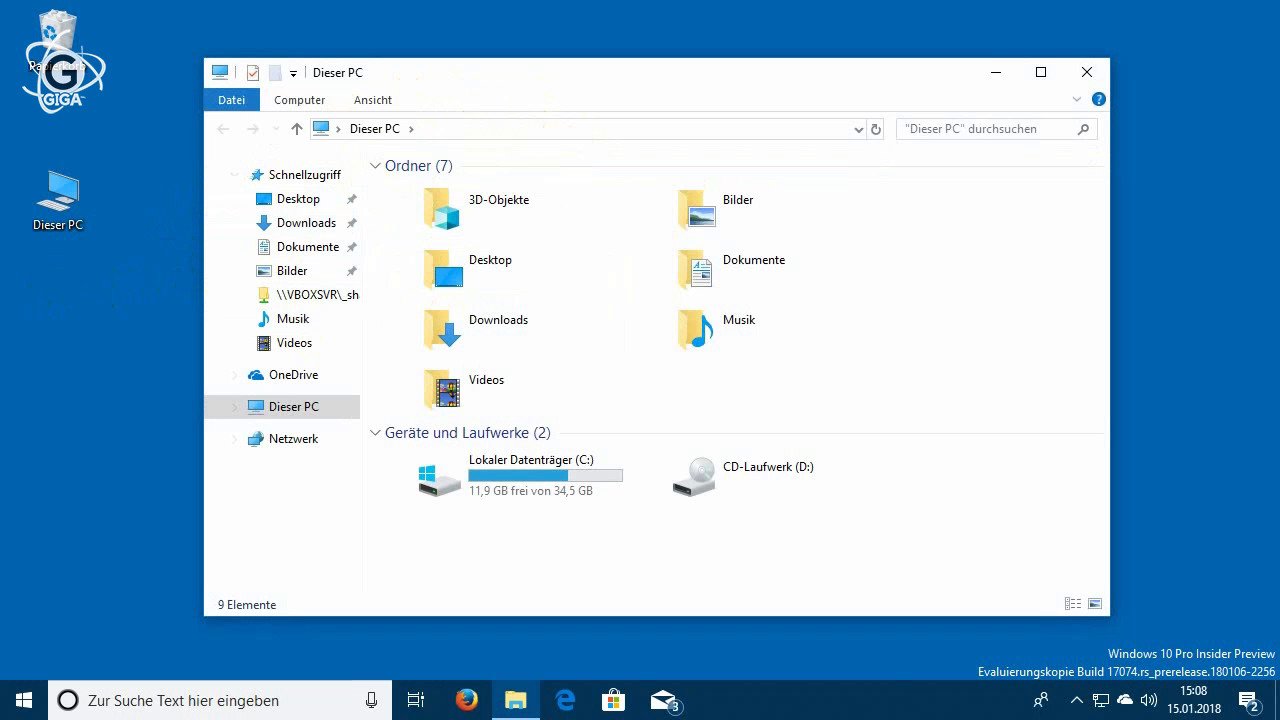Click the blue Help question mark icon
Image resolution: width=1280 pixels, height=720 pixels.
tap(1098, 100)
